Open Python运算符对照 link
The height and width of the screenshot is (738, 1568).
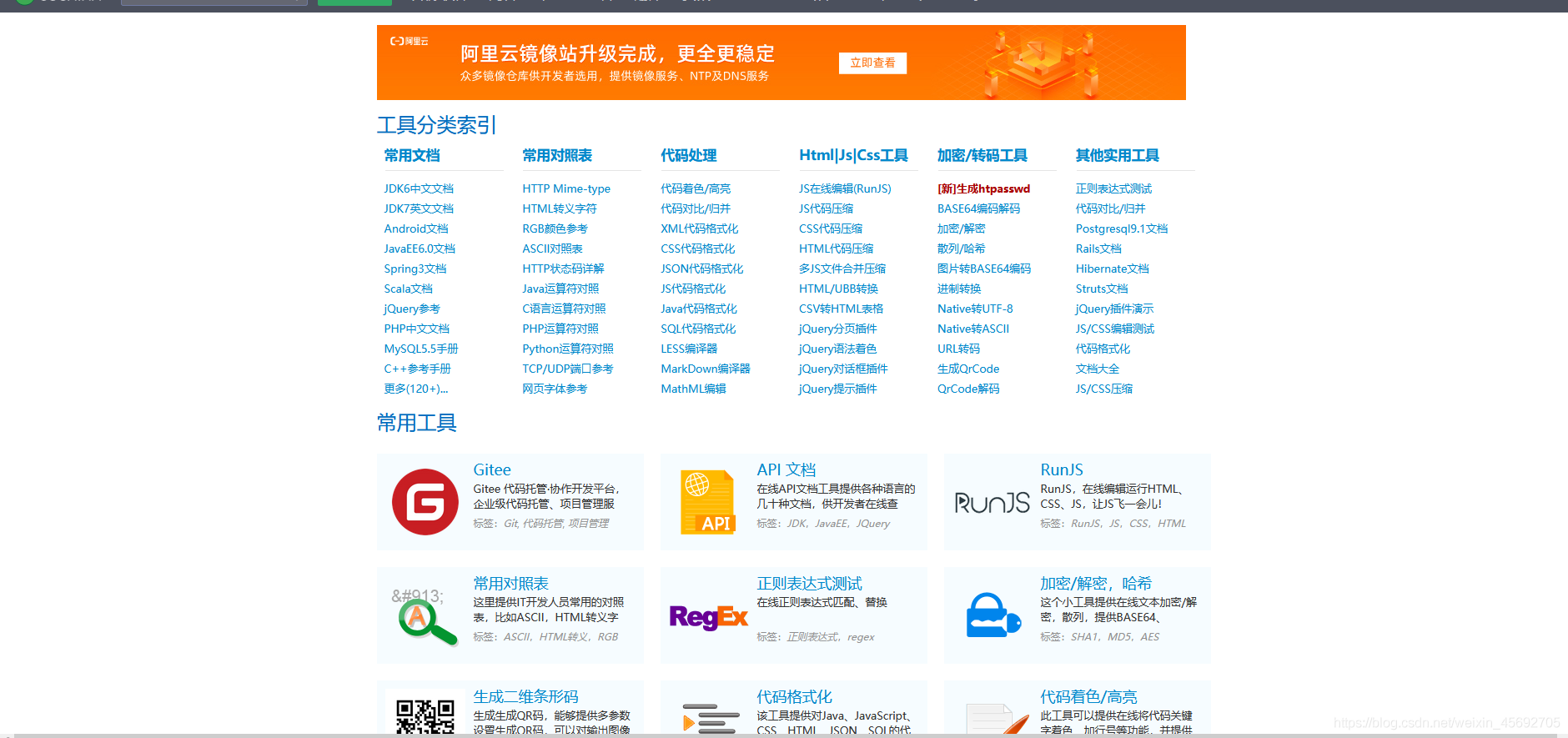(x=568, y=349)
